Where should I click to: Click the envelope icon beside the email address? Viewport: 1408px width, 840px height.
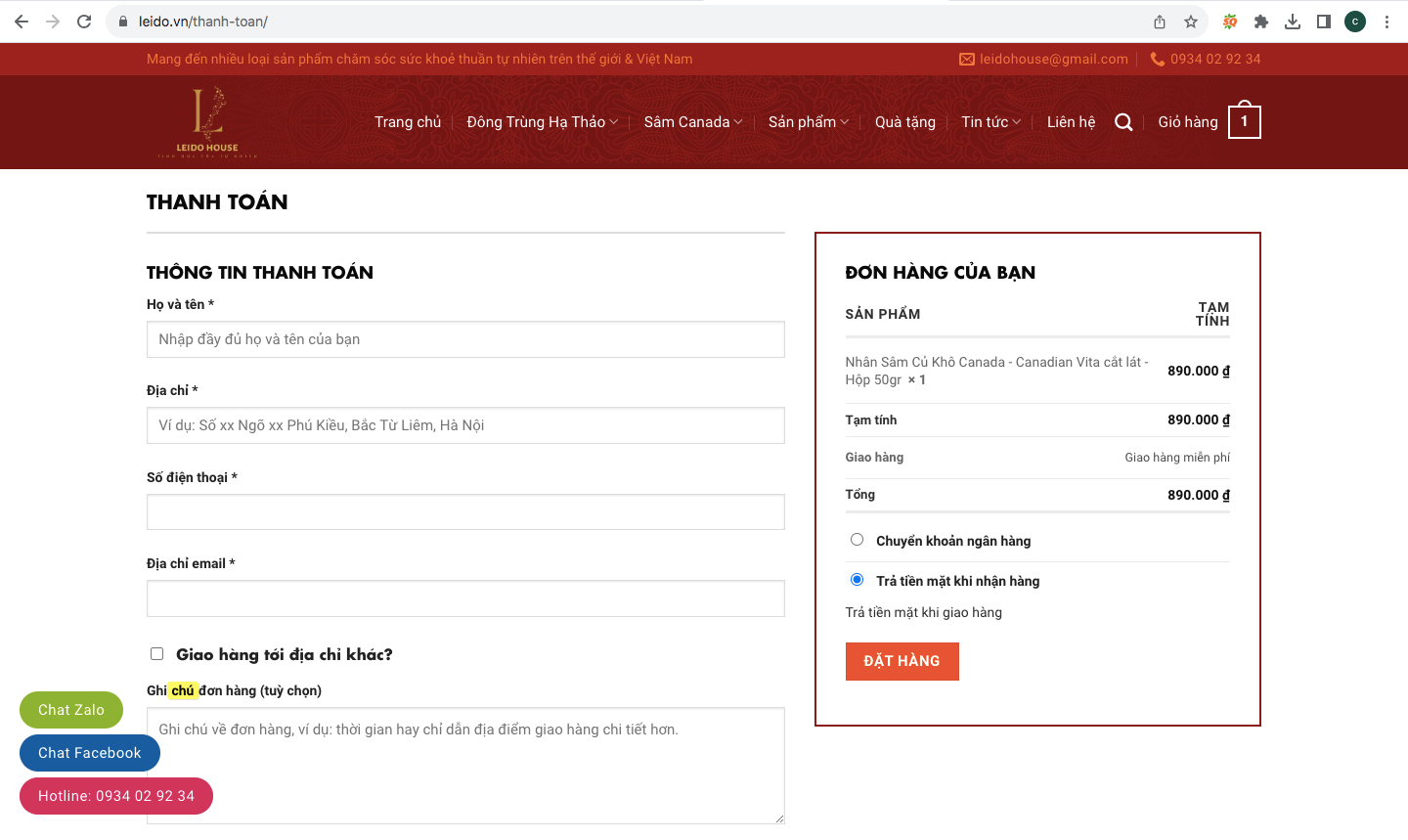coord(967,60)
